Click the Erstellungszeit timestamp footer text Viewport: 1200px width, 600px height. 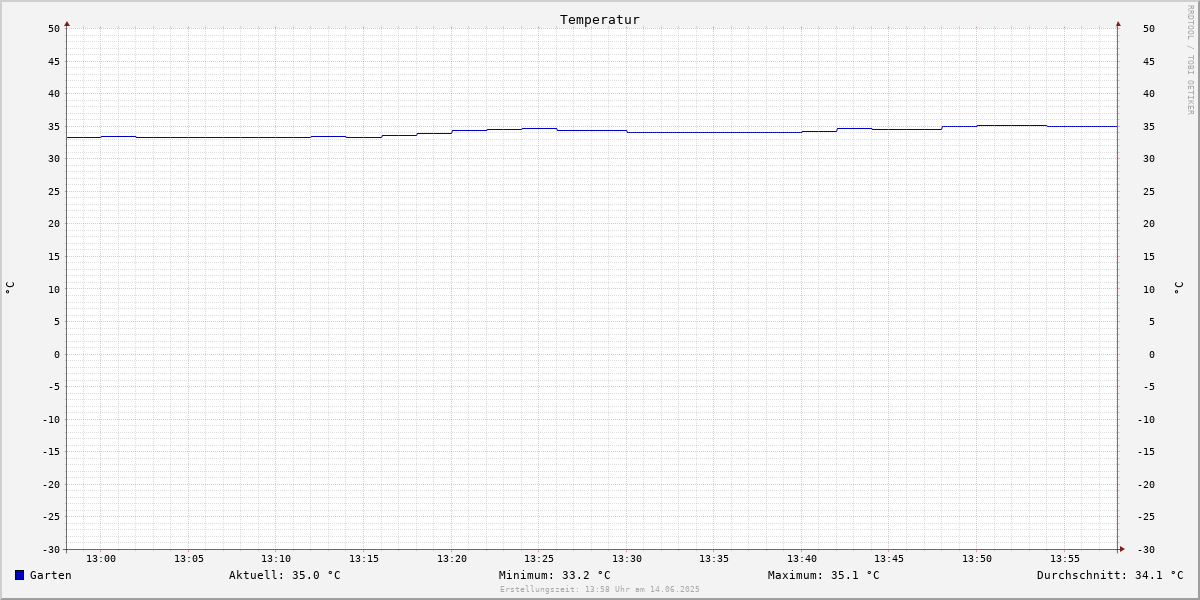[600, 589]
